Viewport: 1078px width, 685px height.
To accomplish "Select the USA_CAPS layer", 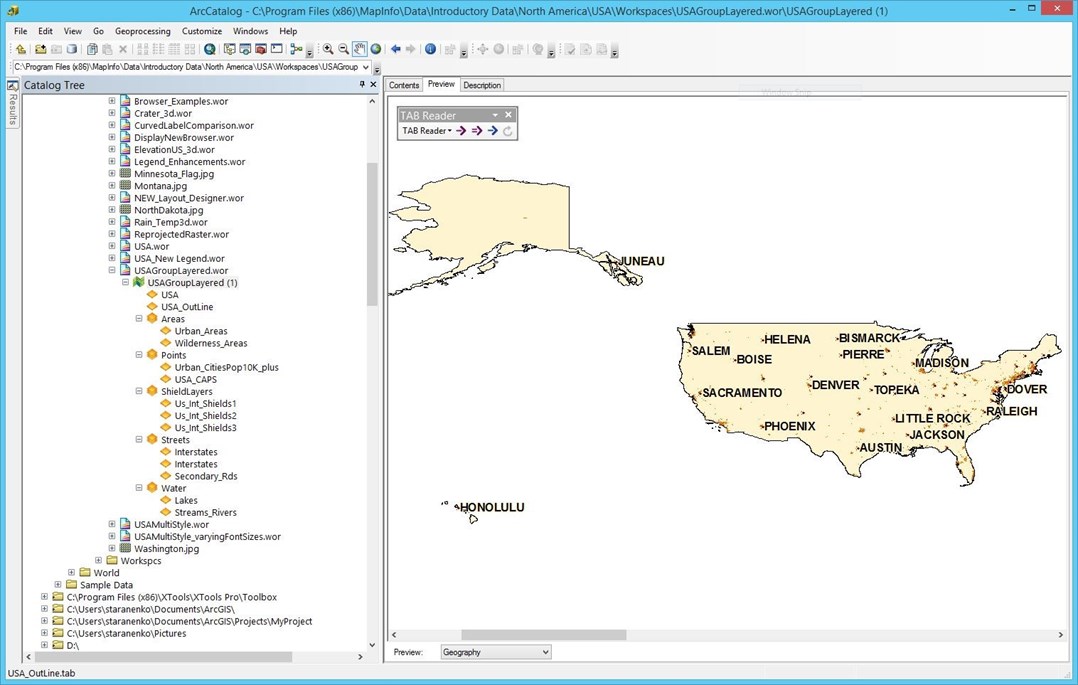I will point(195,379).
